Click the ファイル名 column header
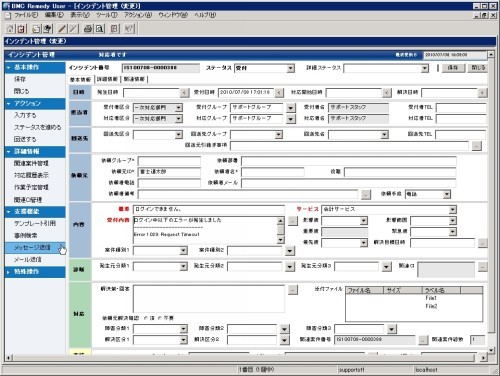The image size is (500, 376). (x=365, y=290)
